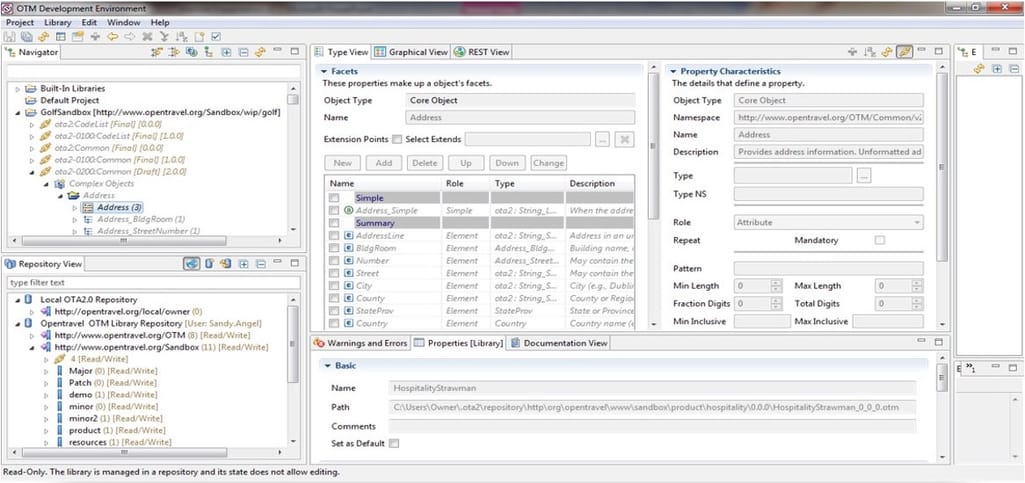Viewport: 1025px width, 483px height.
Task: Collapse the Property Characteristics section
Action: coord(674,71)
